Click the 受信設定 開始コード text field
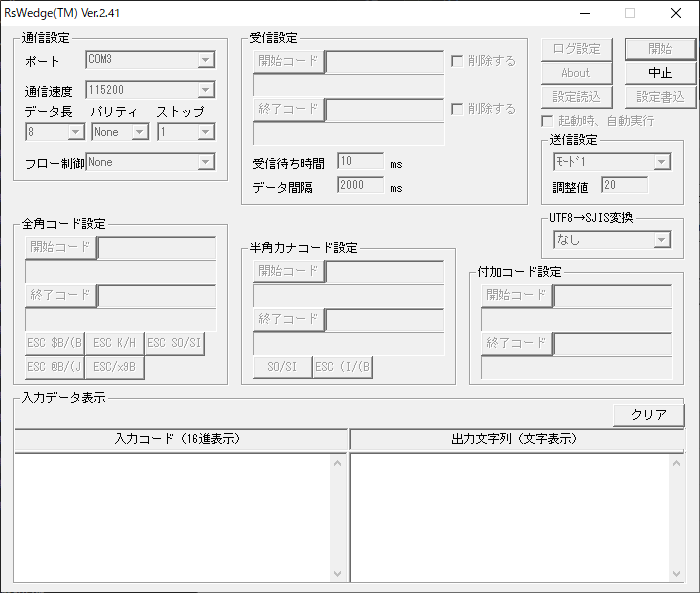700x593 pixels. 385,62
